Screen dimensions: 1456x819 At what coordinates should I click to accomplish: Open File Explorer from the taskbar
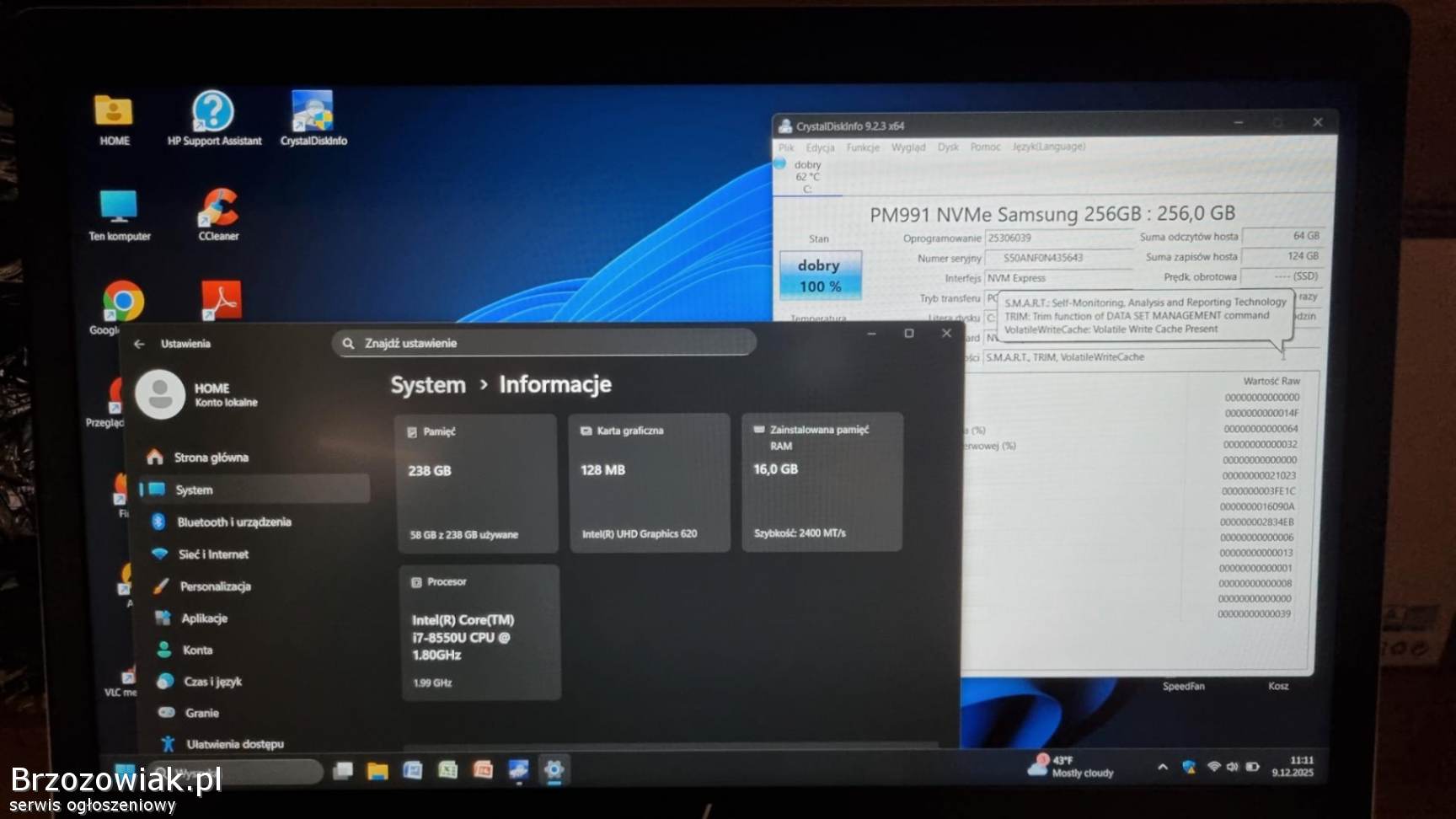pos(377,770)
